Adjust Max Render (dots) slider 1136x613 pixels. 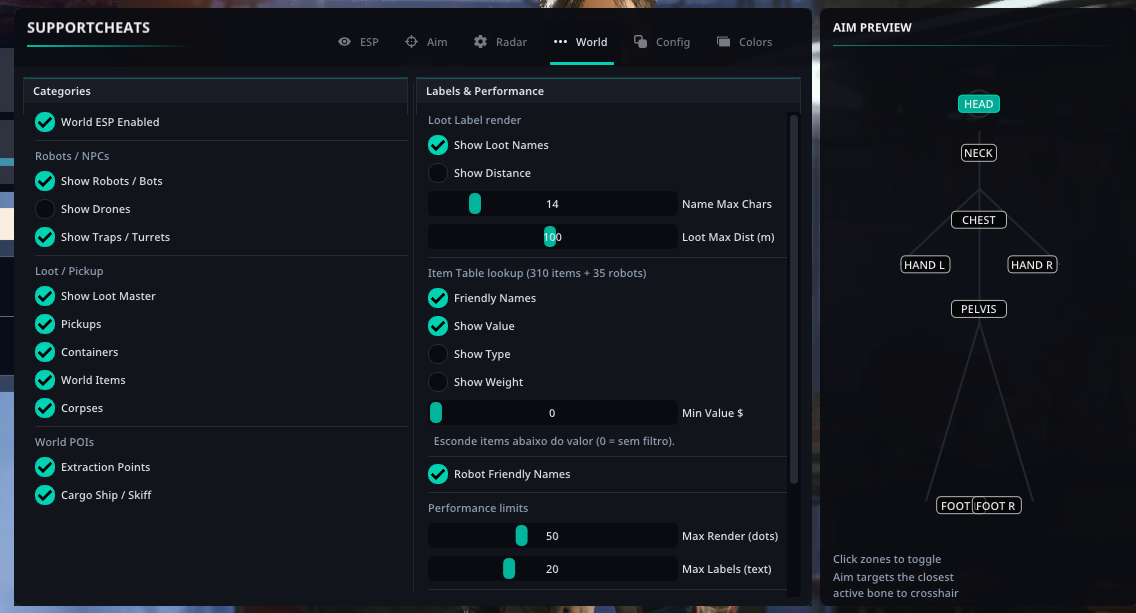pyautogui.click(x=553, y=536)
